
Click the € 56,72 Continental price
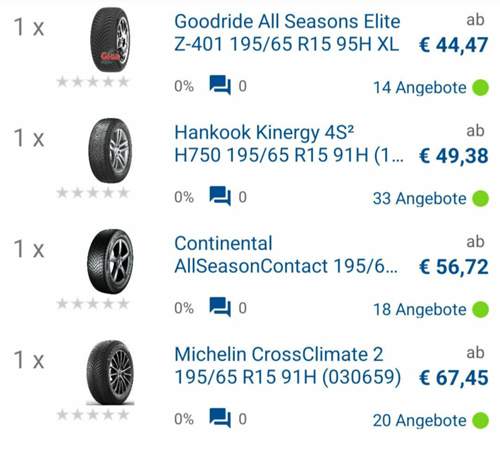click(454, 267)
